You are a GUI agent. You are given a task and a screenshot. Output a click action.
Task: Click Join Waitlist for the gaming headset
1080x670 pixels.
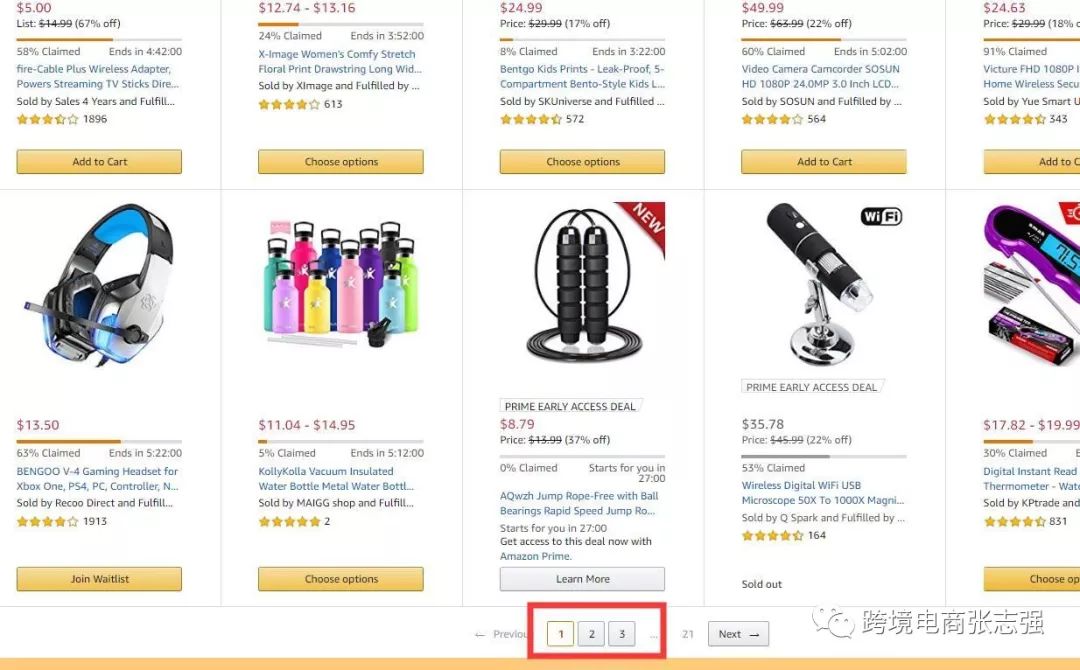(x=99, y=579)
